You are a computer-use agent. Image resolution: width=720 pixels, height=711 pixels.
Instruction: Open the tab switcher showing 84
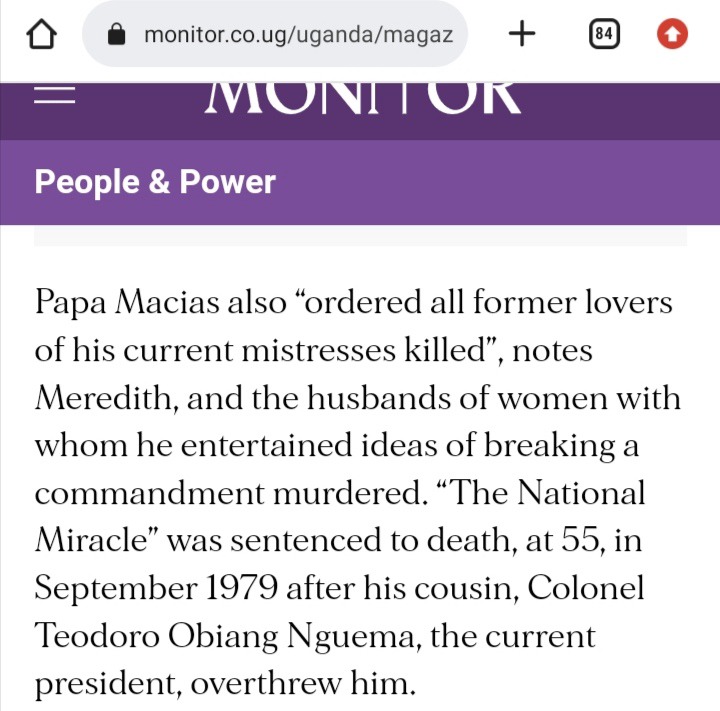coord(603,35)
